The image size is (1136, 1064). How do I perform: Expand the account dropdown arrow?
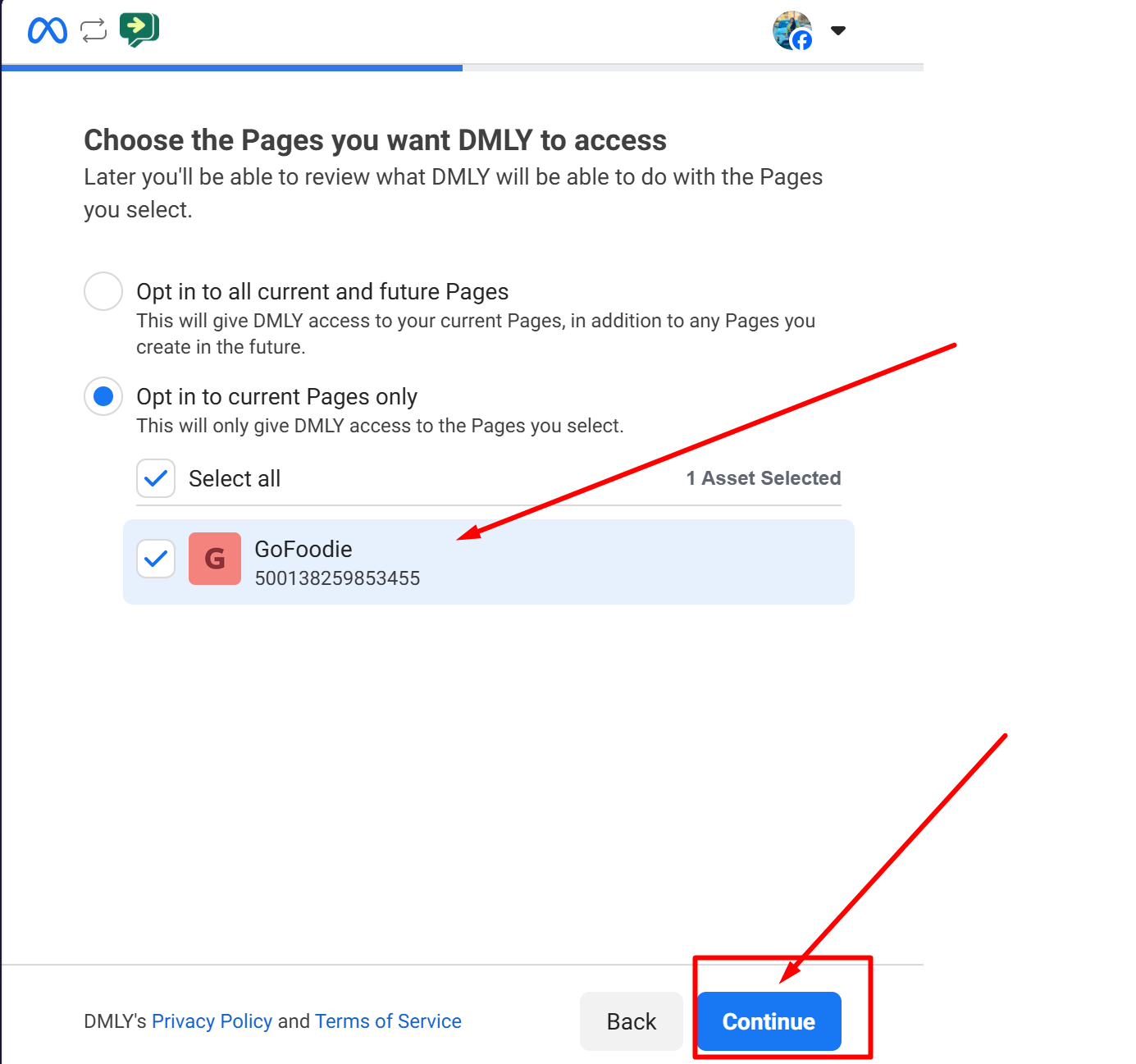838,30
